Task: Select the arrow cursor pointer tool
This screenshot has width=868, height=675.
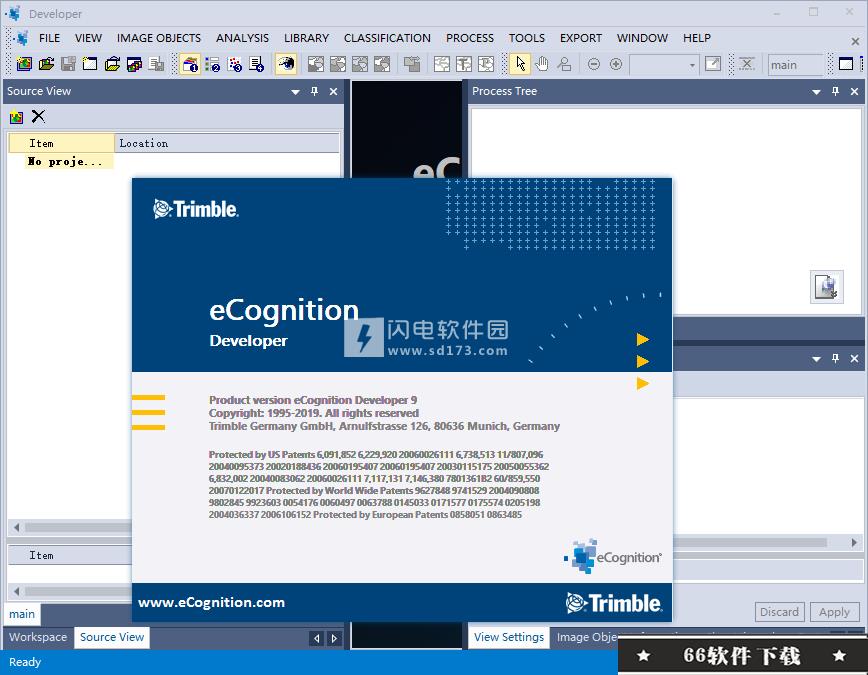Action: pos(520,64)
